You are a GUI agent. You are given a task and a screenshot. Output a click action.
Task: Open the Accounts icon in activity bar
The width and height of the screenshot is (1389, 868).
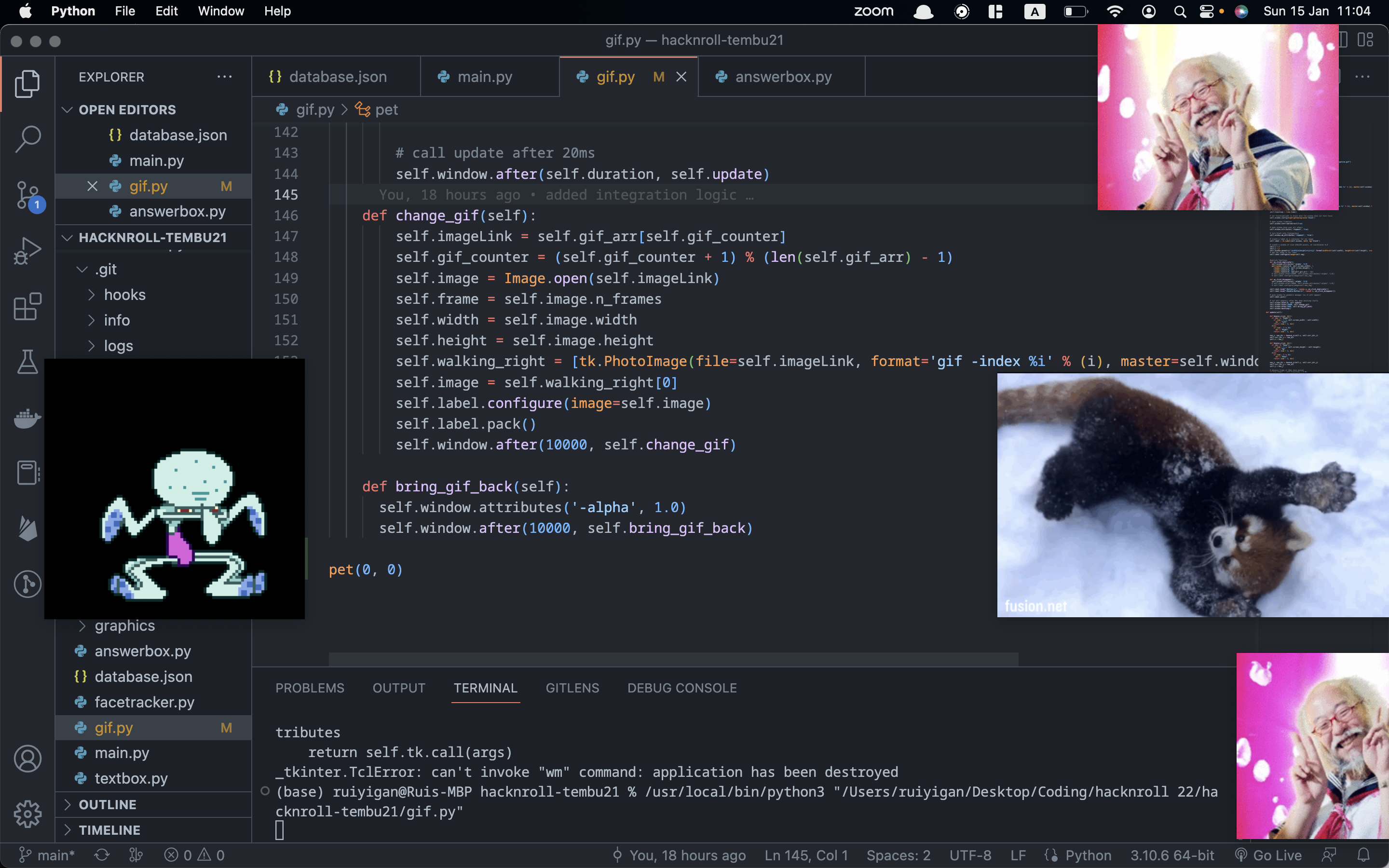pyautogui.click(x=27, y=759)
